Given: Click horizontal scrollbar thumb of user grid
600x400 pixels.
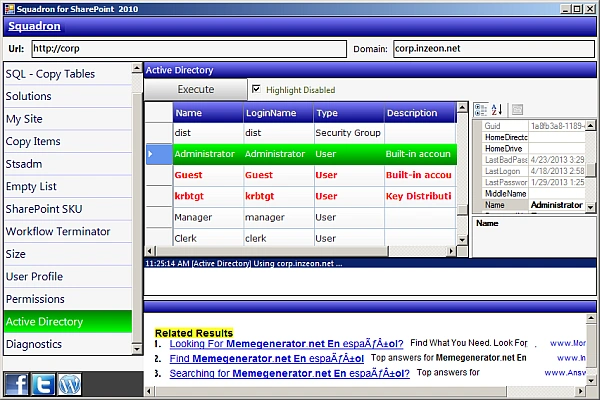Looking at the screenshot, I should (272, 251).
